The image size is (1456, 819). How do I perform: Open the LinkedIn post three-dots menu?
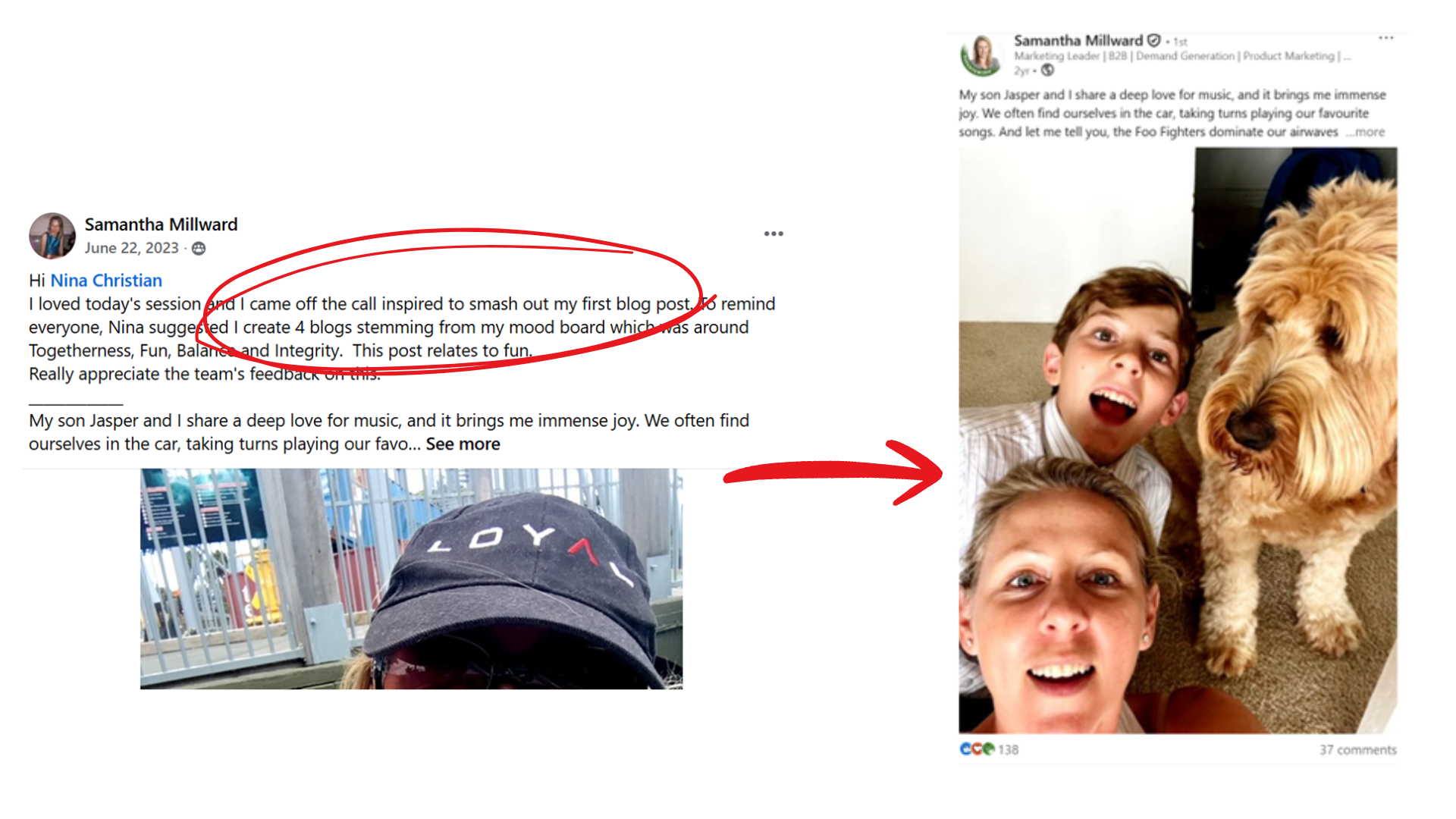pos(1386,38)
